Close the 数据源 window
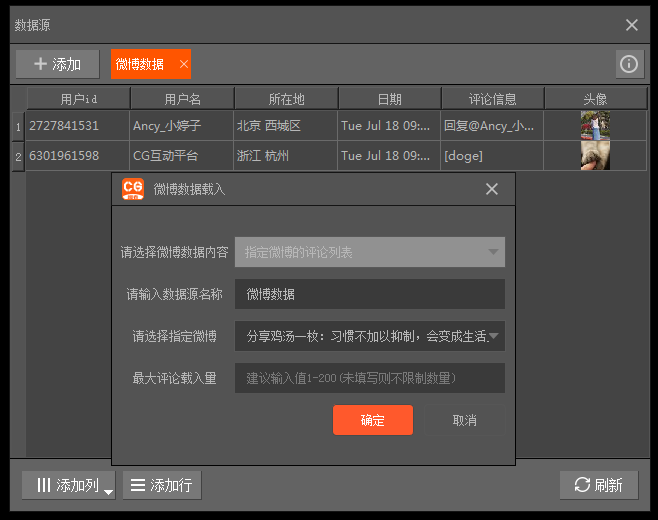The width and height of the screenshot is (658, 520). pyautogui.click(x=632, y=25)
